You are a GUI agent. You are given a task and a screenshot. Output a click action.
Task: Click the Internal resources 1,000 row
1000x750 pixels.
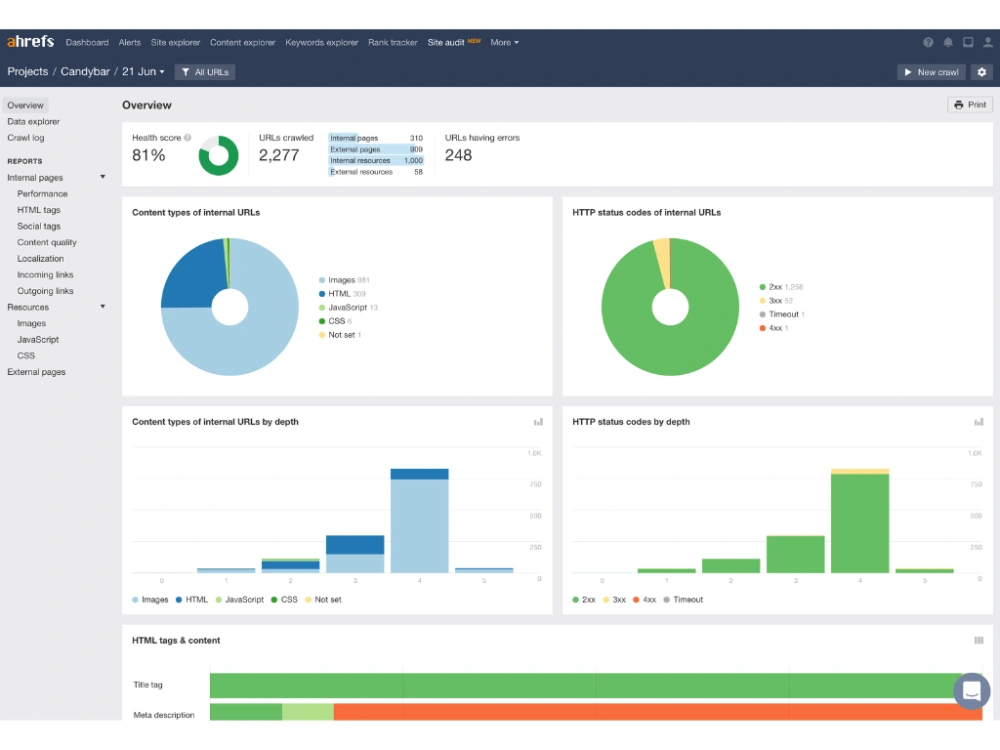[x=376, y=161]
